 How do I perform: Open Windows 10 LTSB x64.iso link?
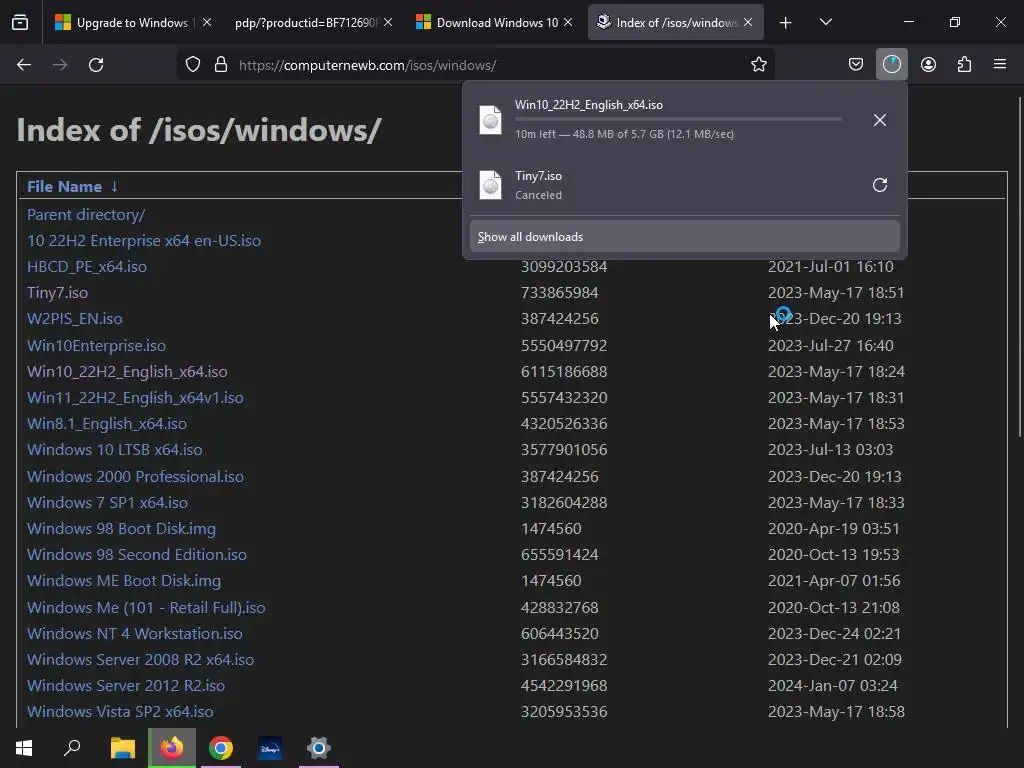click(x=115, y=450)
